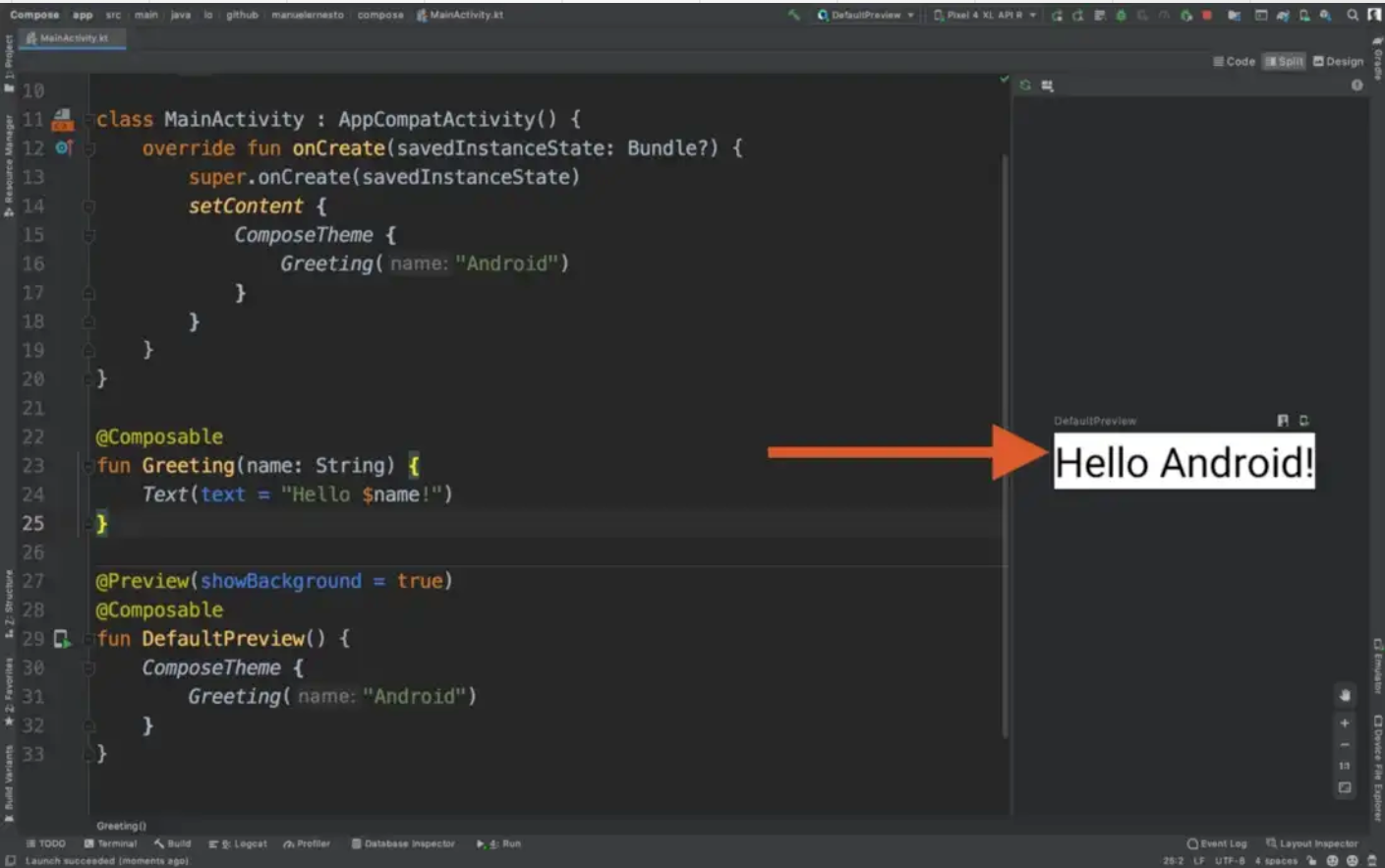Open the Build Variants side tab
This screenshot has height=868, width=1385.
click(x=9, y=783)
